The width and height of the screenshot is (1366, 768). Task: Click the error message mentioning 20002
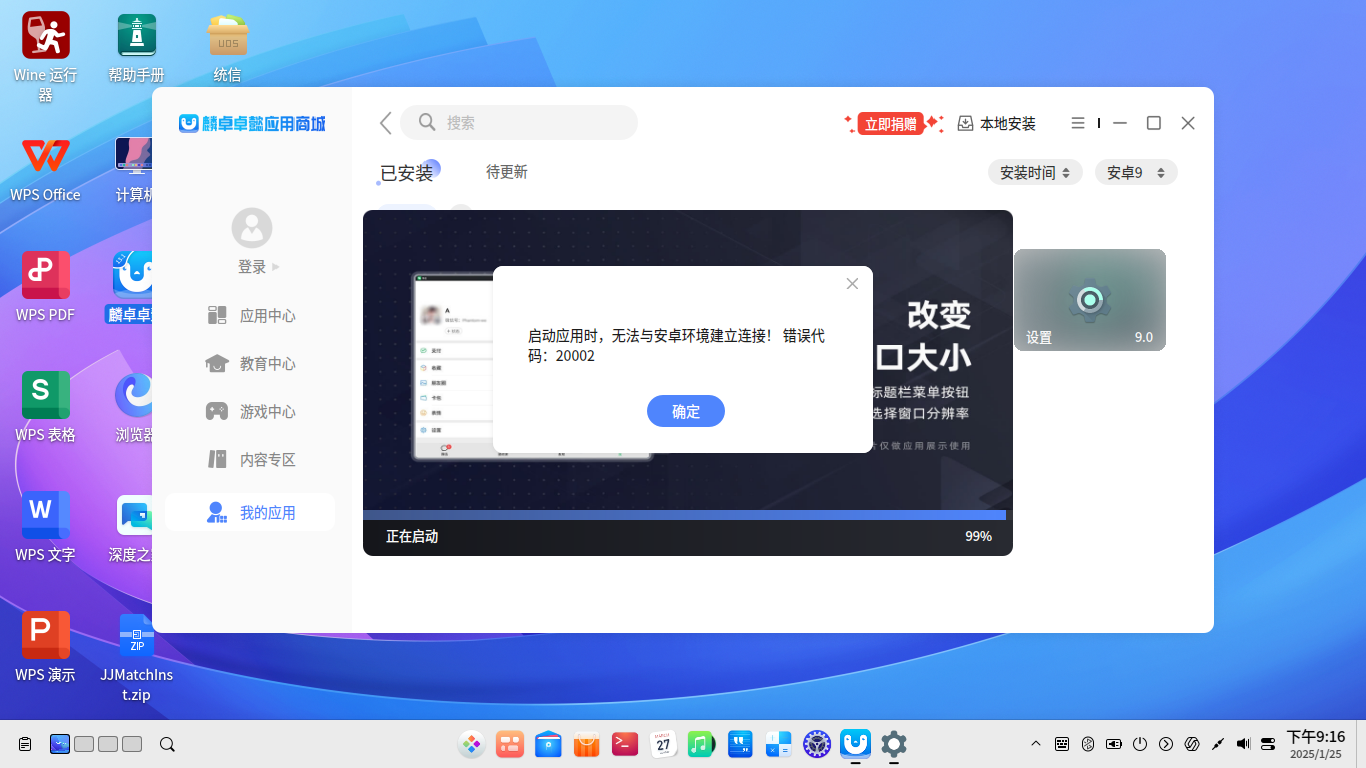tap(677, 346)
